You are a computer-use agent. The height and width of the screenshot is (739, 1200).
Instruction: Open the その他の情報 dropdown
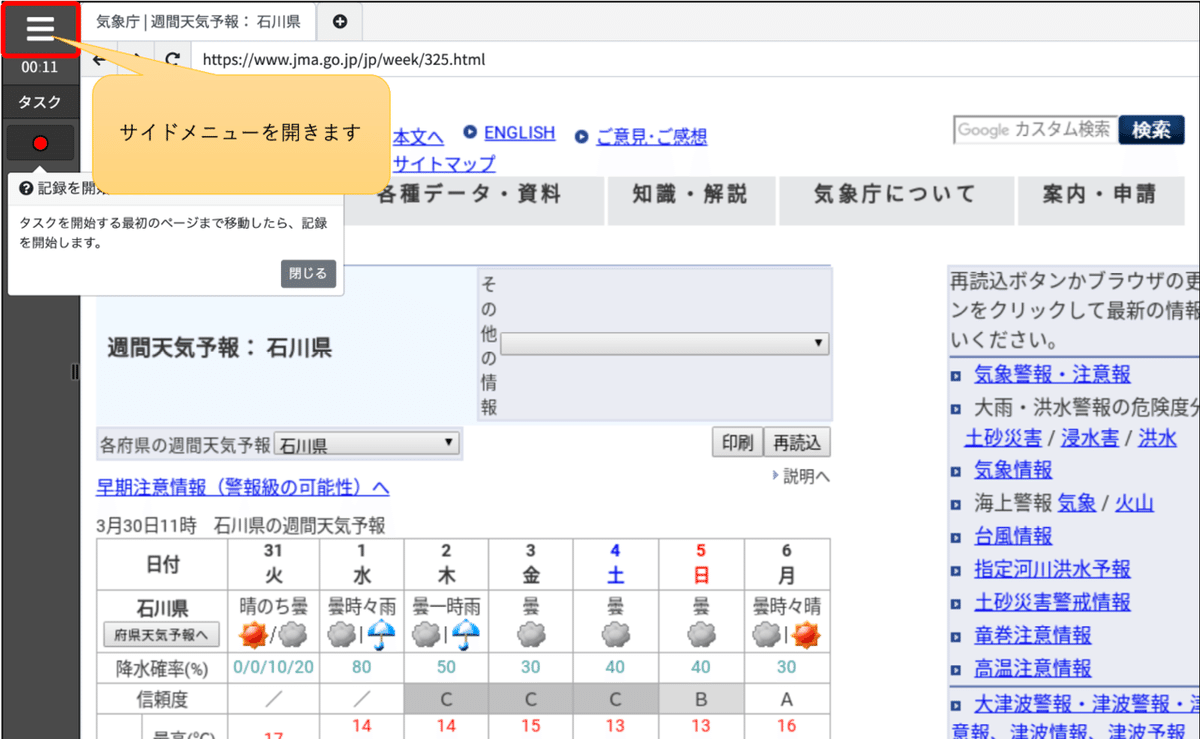click(666, 343)
